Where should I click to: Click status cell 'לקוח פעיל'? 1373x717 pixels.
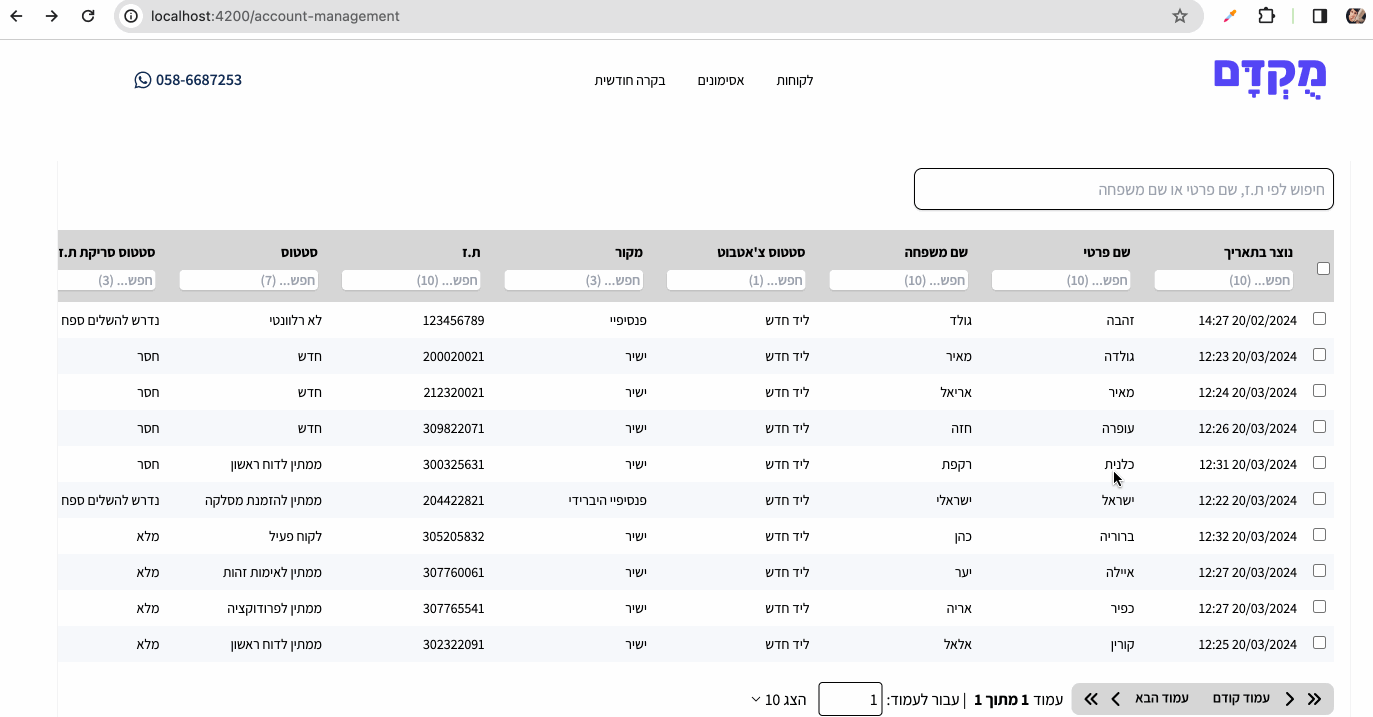[x=295, y=536]
